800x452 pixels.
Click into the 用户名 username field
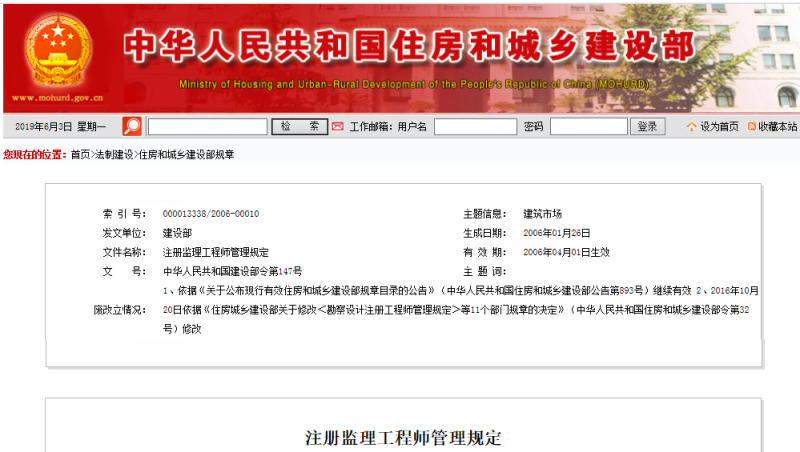[475, 127]
